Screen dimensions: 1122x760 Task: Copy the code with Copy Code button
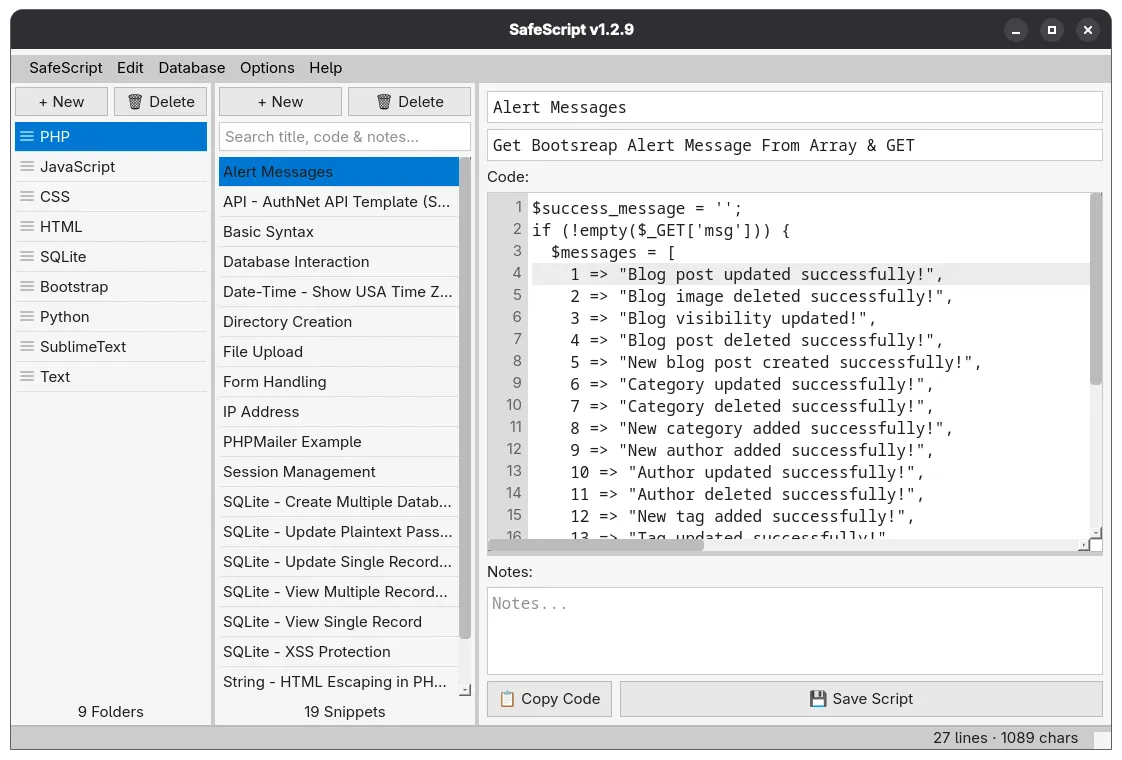pos(550,698)
